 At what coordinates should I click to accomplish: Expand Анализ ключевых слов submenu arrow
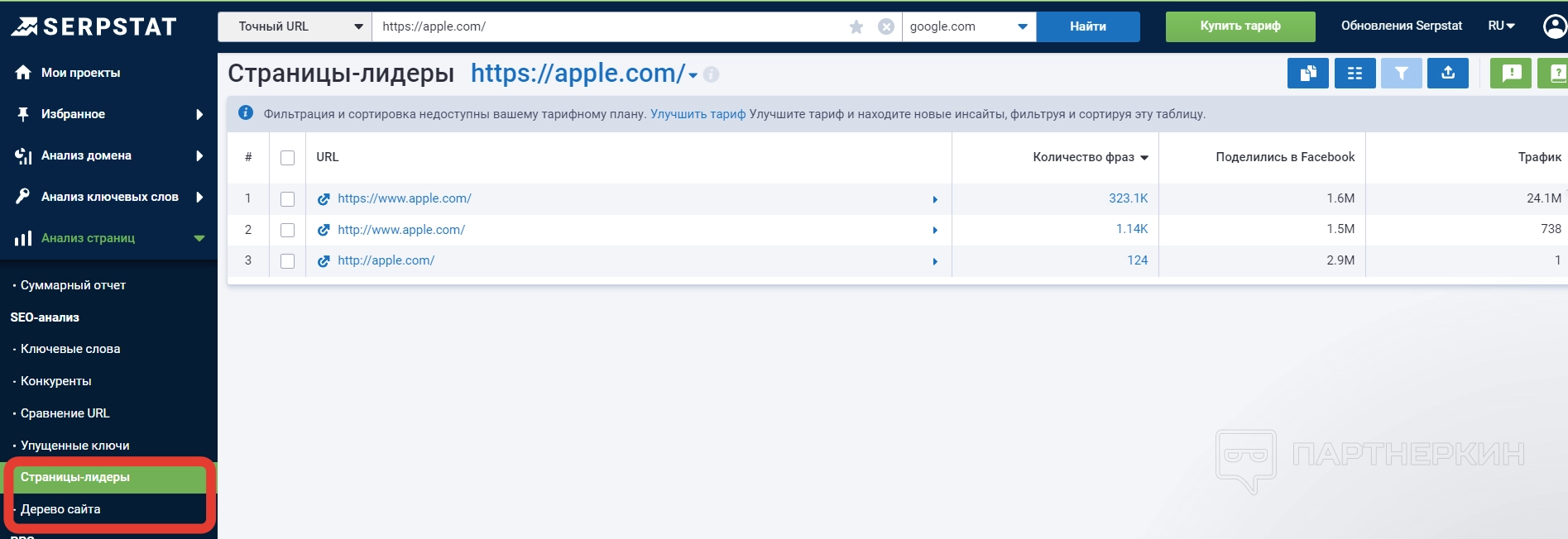point(199,197)
